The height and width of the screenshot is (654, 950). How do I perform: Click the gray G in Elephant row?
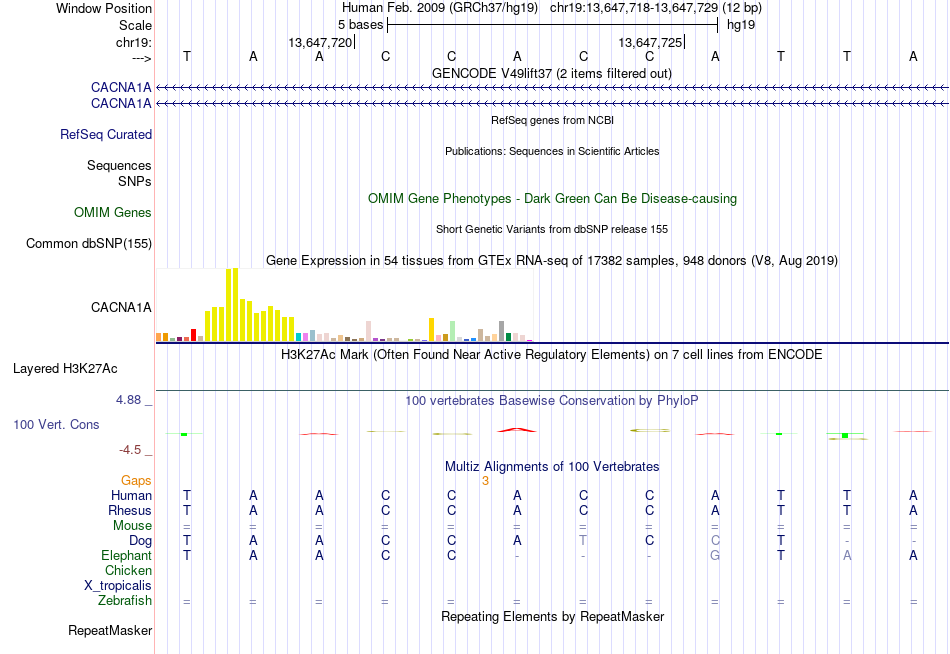click(715, 555)
